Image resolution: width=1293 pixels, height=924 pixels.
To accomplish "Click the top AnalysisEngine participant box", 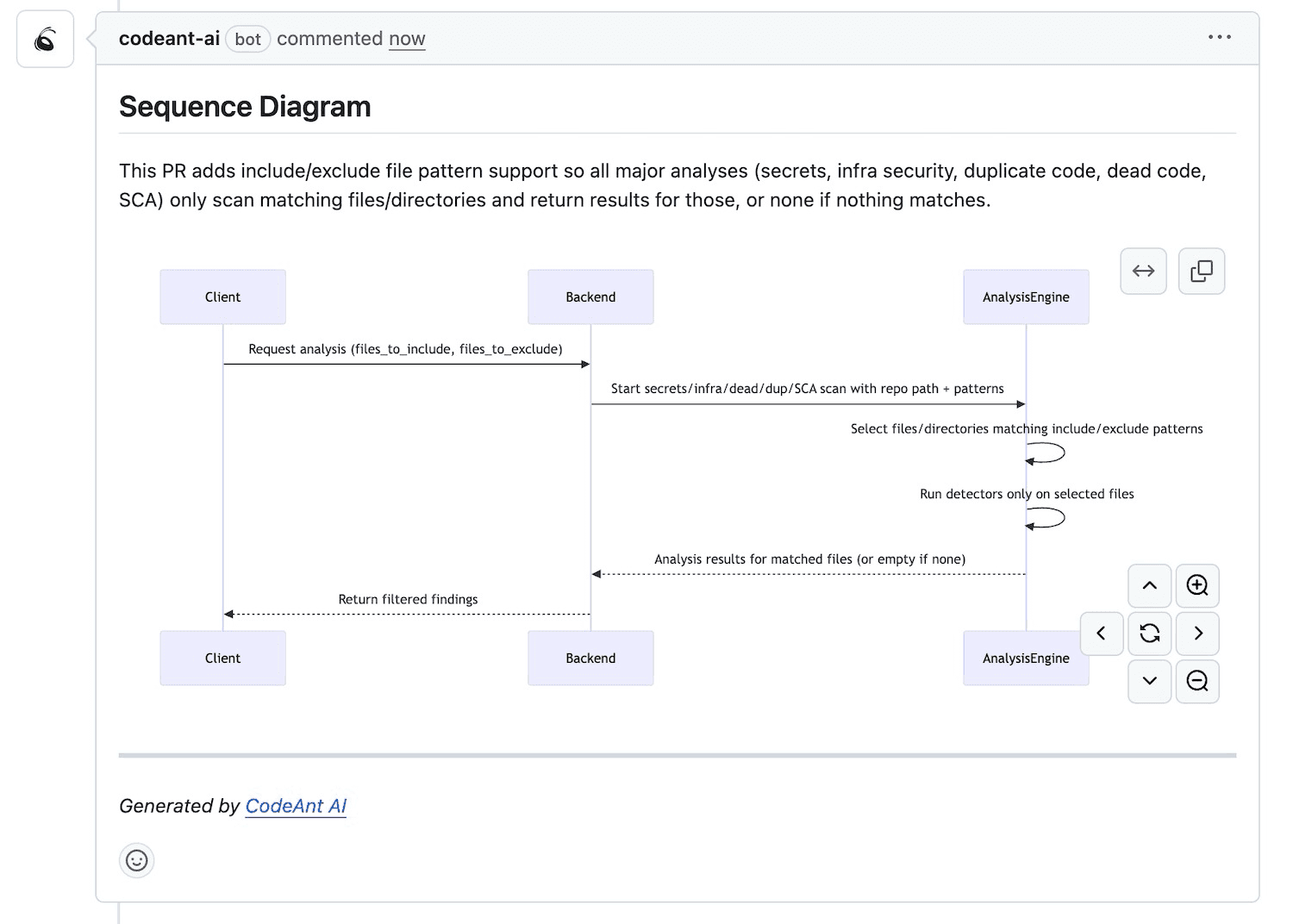I will tap(1026, 297).
